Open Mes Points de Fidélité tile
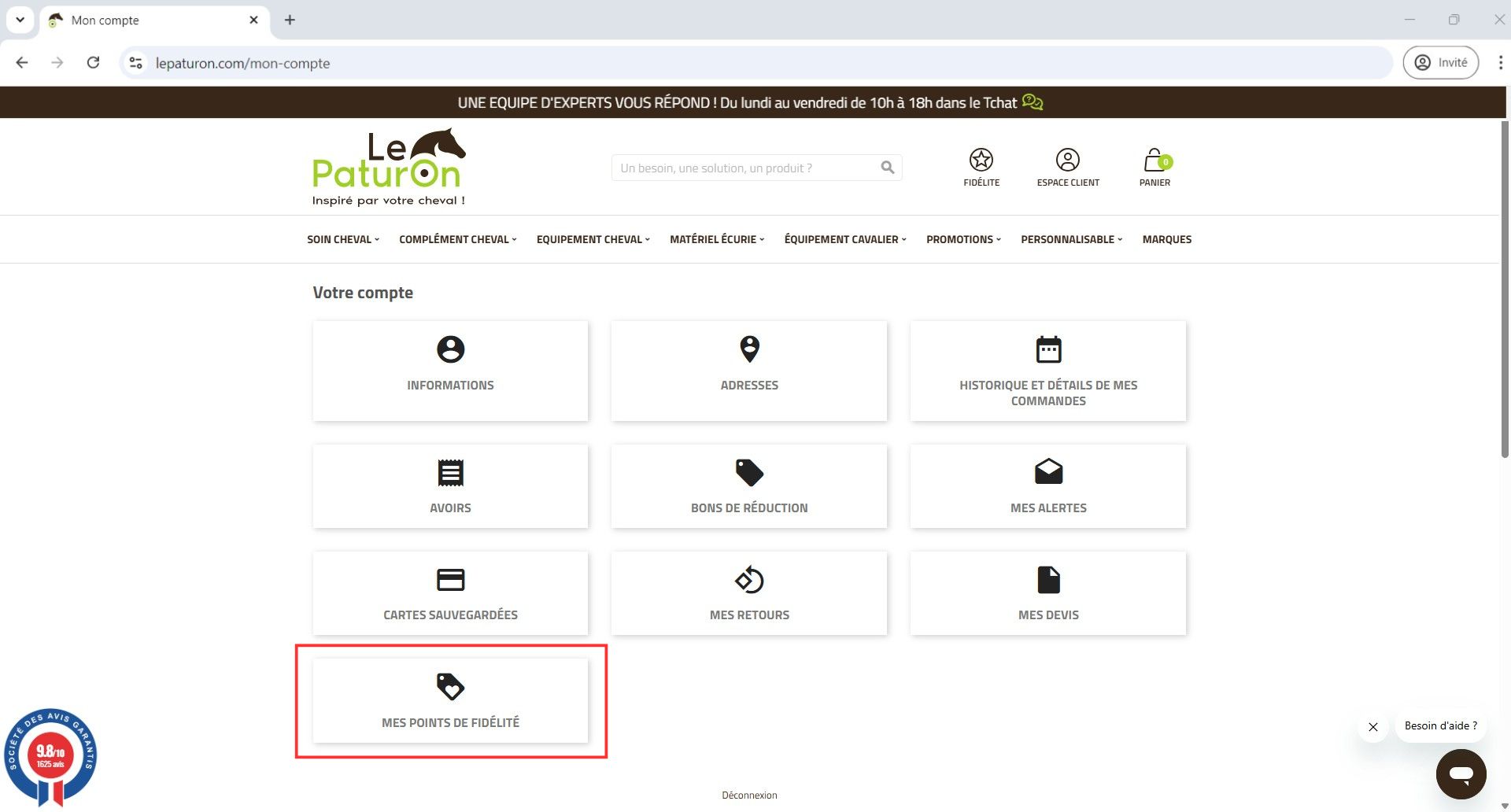The width and height of the screenshot is (1511, 812). 450,700
